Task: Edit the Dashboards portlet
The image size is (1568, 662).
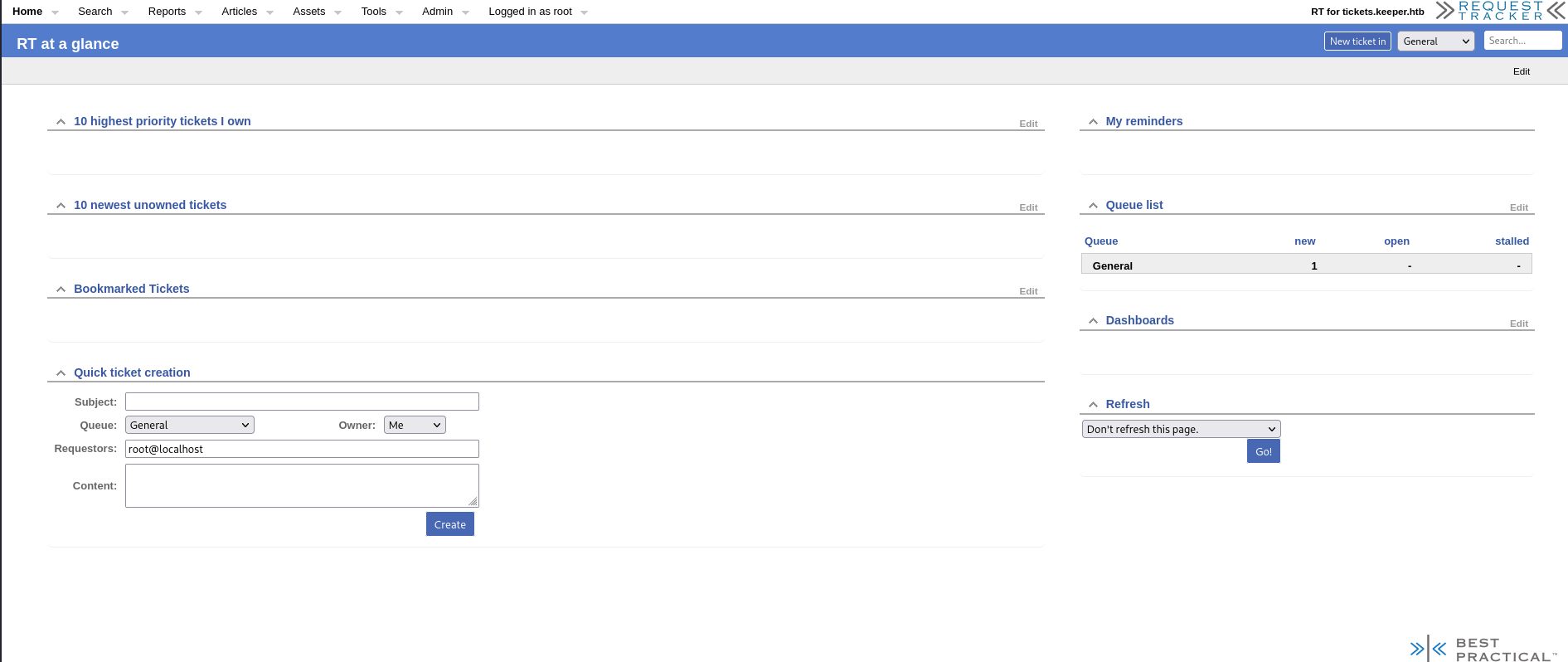Action: (1519, 324)
